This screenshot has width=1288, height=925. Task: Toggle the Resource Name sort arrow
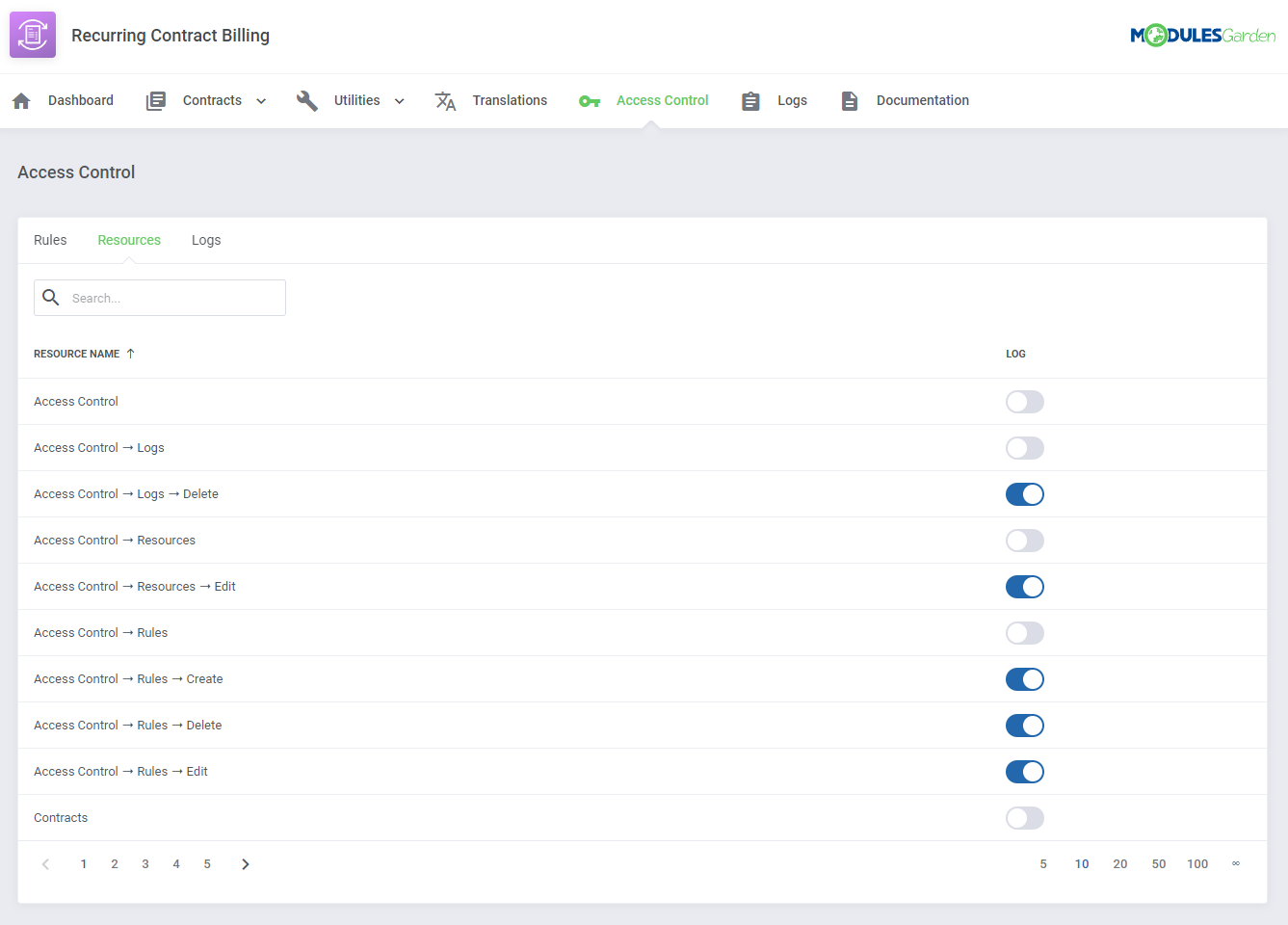(x=128, y=353)
